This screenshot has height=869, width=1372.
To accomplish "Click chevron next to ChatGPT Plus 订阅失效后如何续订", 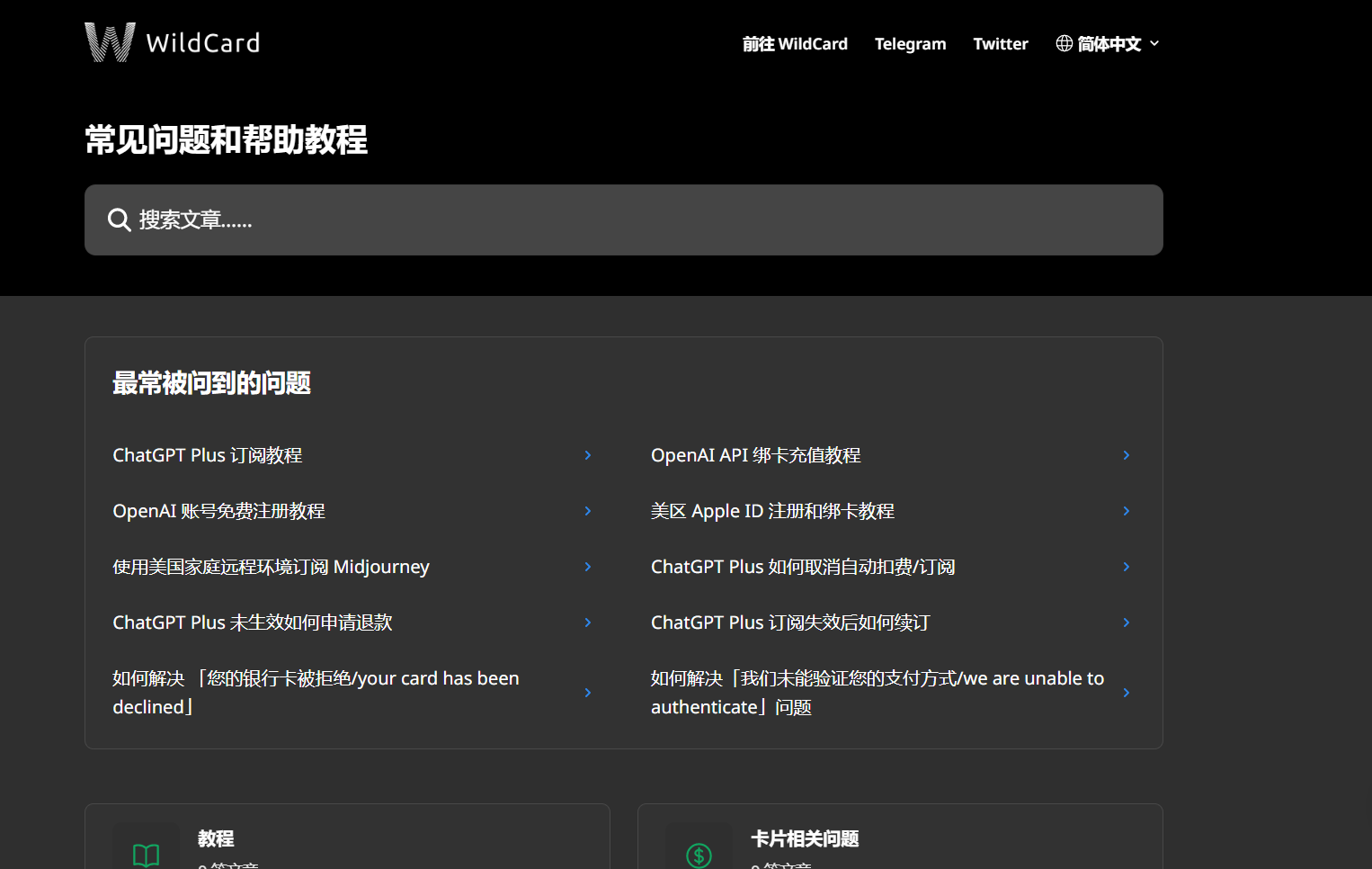I will 1126,623.
